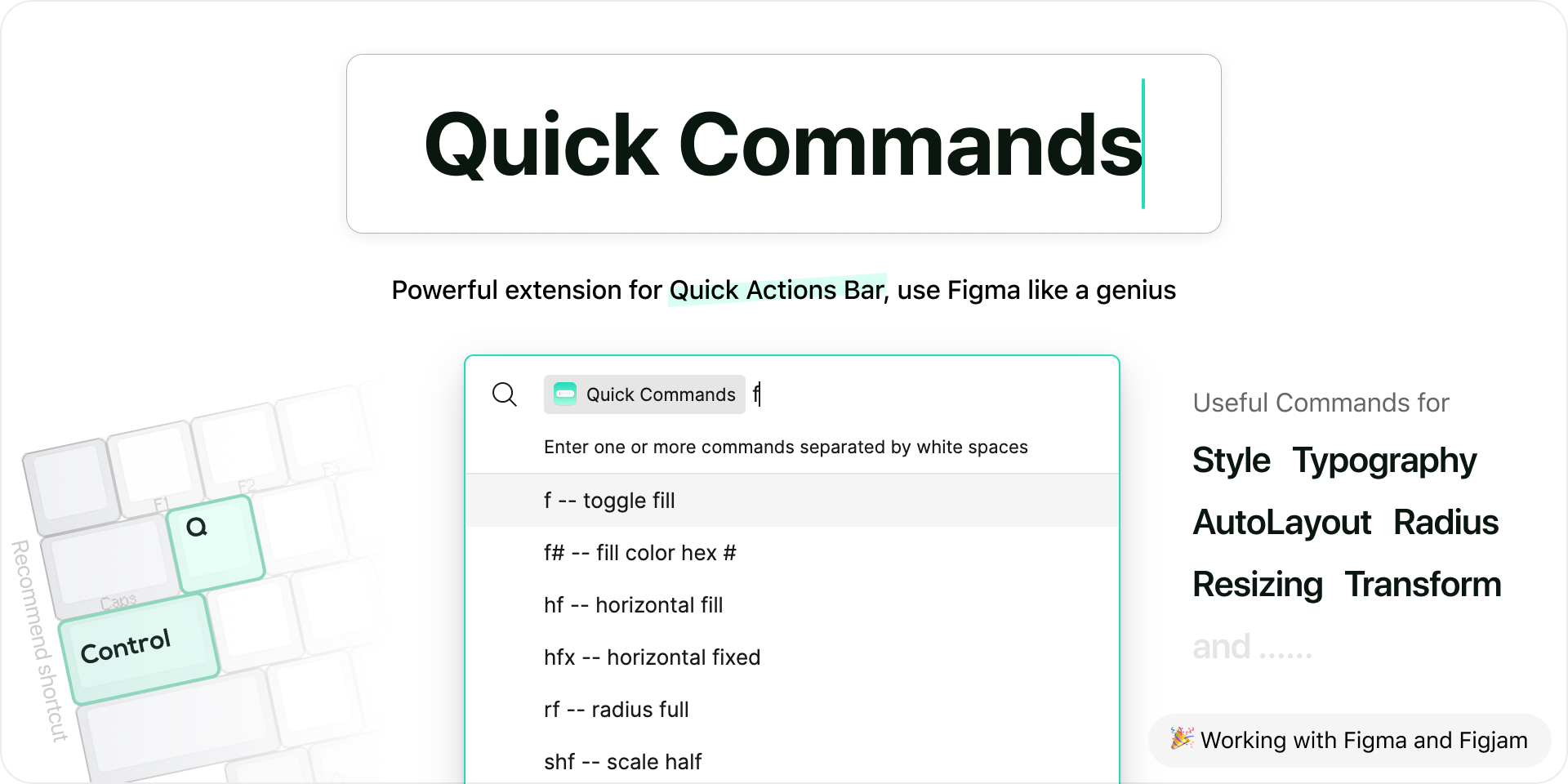Click the highlighted 'Quick Actions Bar' text
The image size is (1568, 784).
click(x=777, y=290)
